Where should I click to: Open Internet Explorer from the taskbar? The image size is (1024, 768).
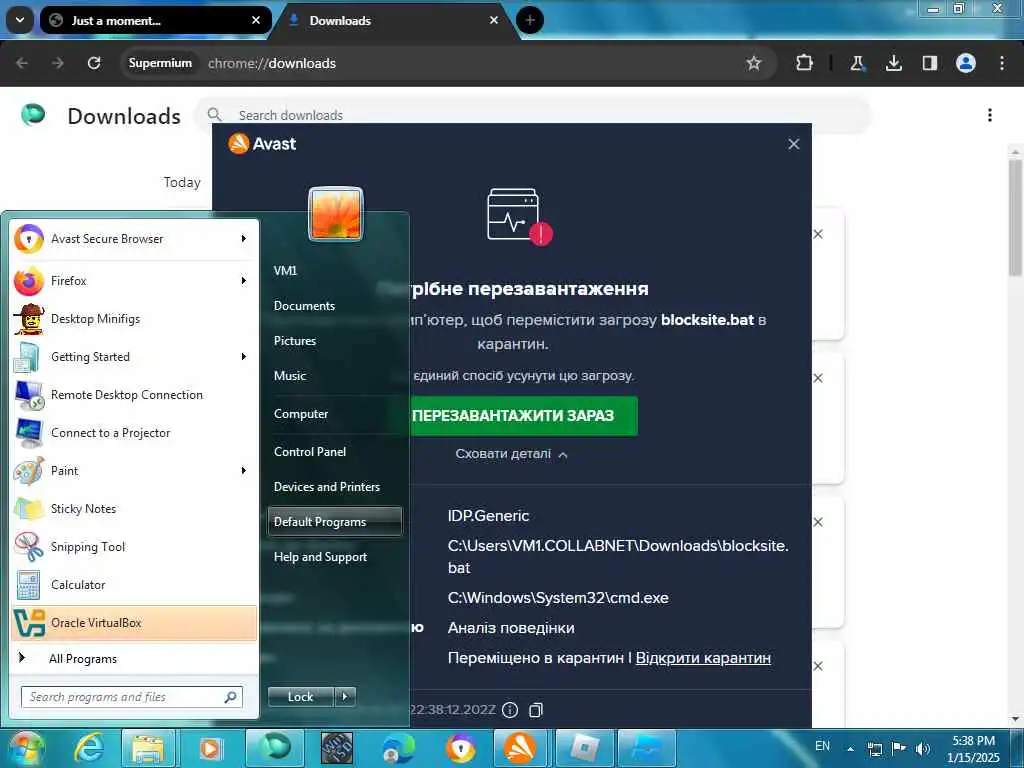89,748
